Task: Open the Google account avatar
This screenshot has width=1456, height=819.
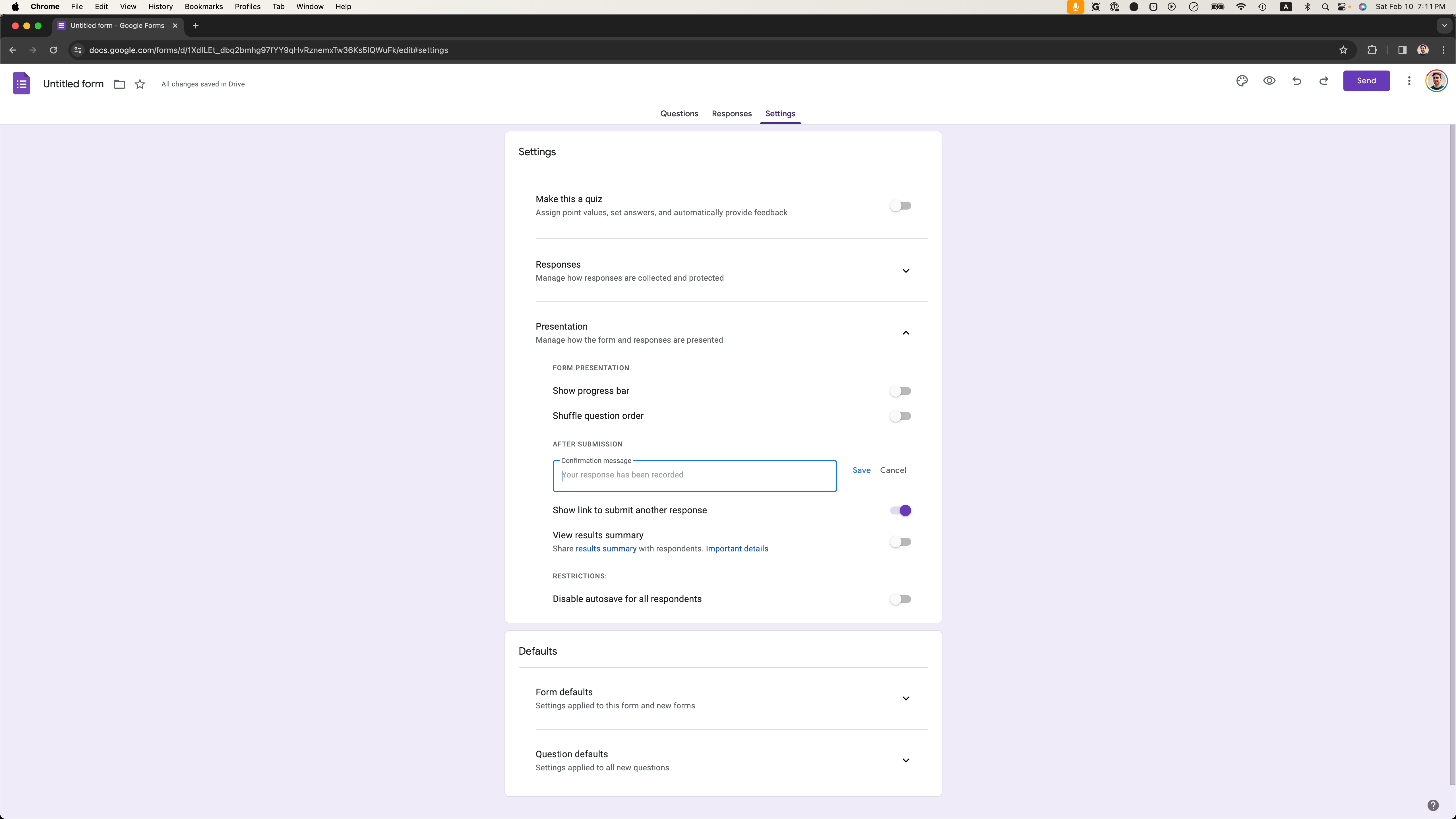Action: point(1436,81)
